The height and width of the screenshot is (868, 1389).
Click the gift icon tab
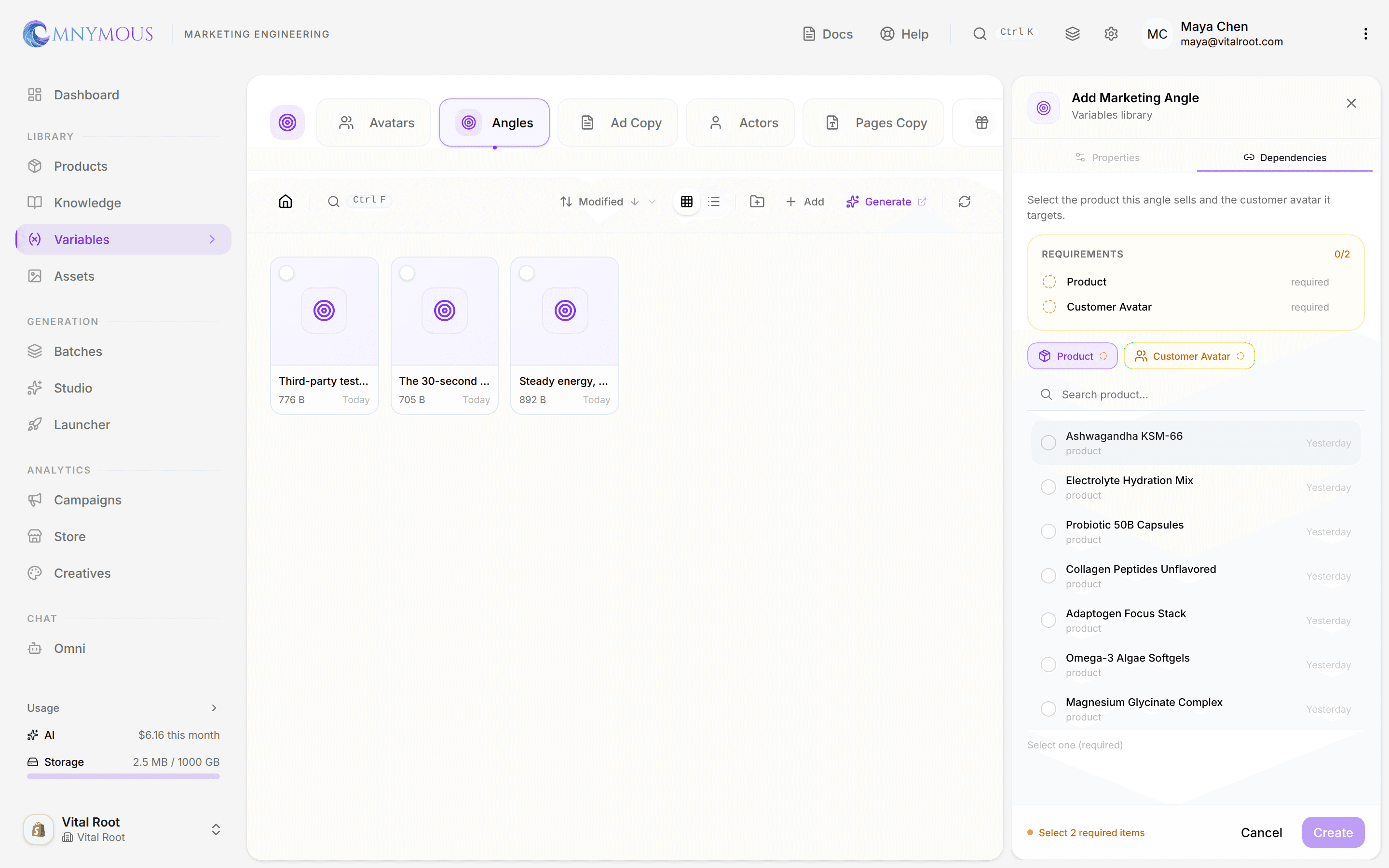click(x=982, y=122)
